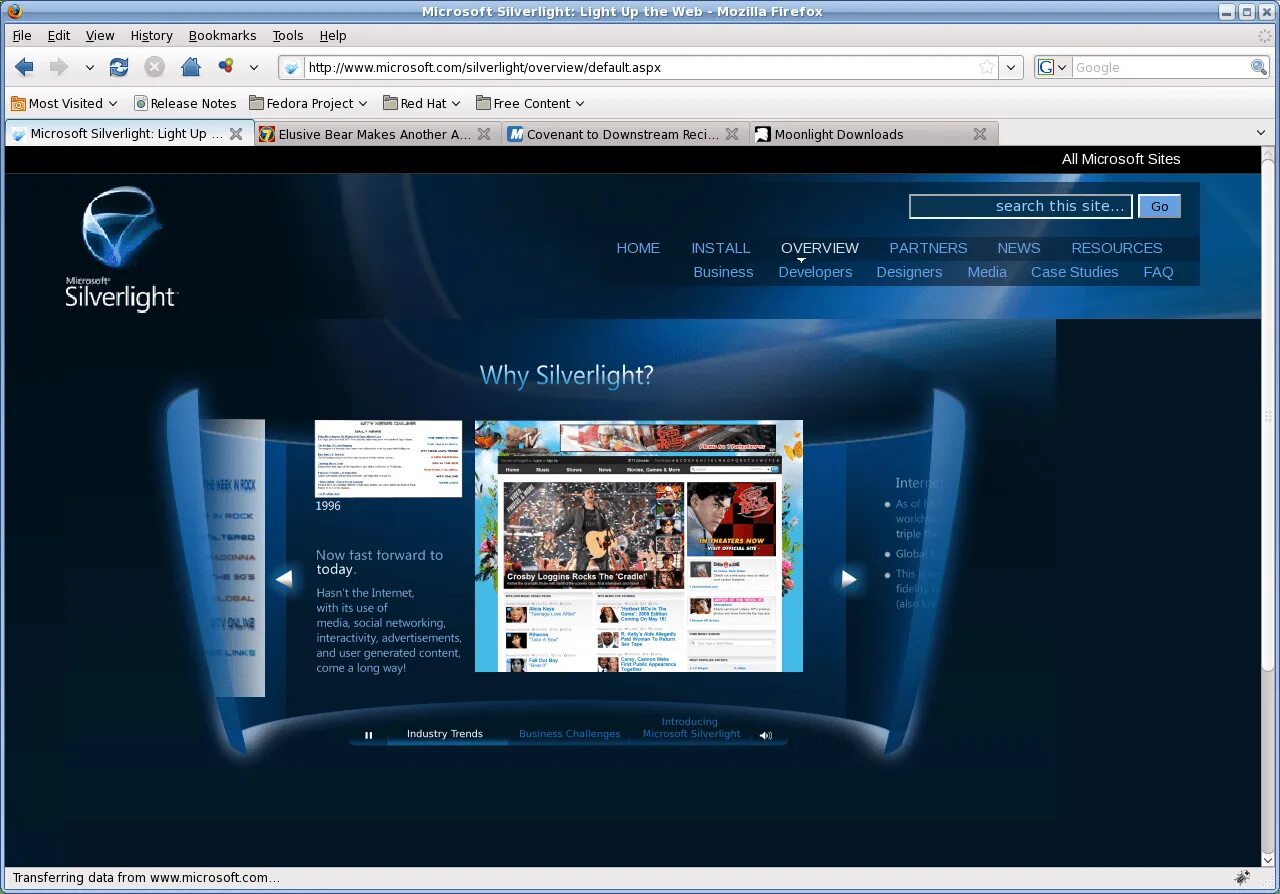This screenshot has height=894, width=1280.
Task: Open the Release Notes bookmark
Action: click(x=185, y=103)
